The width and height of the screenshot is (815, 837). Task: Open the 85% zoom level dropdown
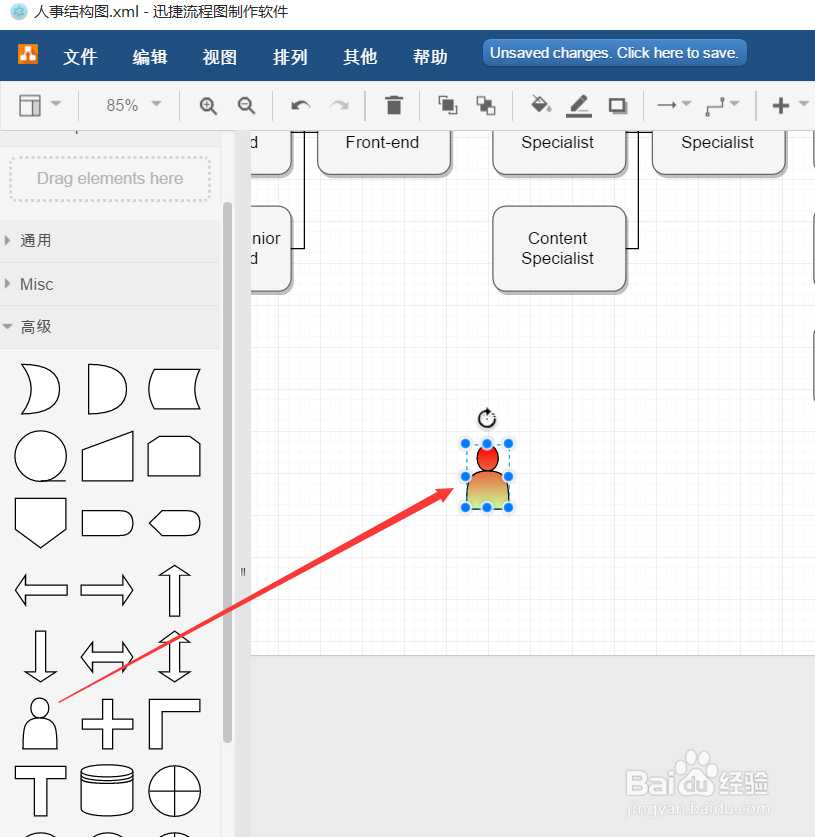(133, 105)
